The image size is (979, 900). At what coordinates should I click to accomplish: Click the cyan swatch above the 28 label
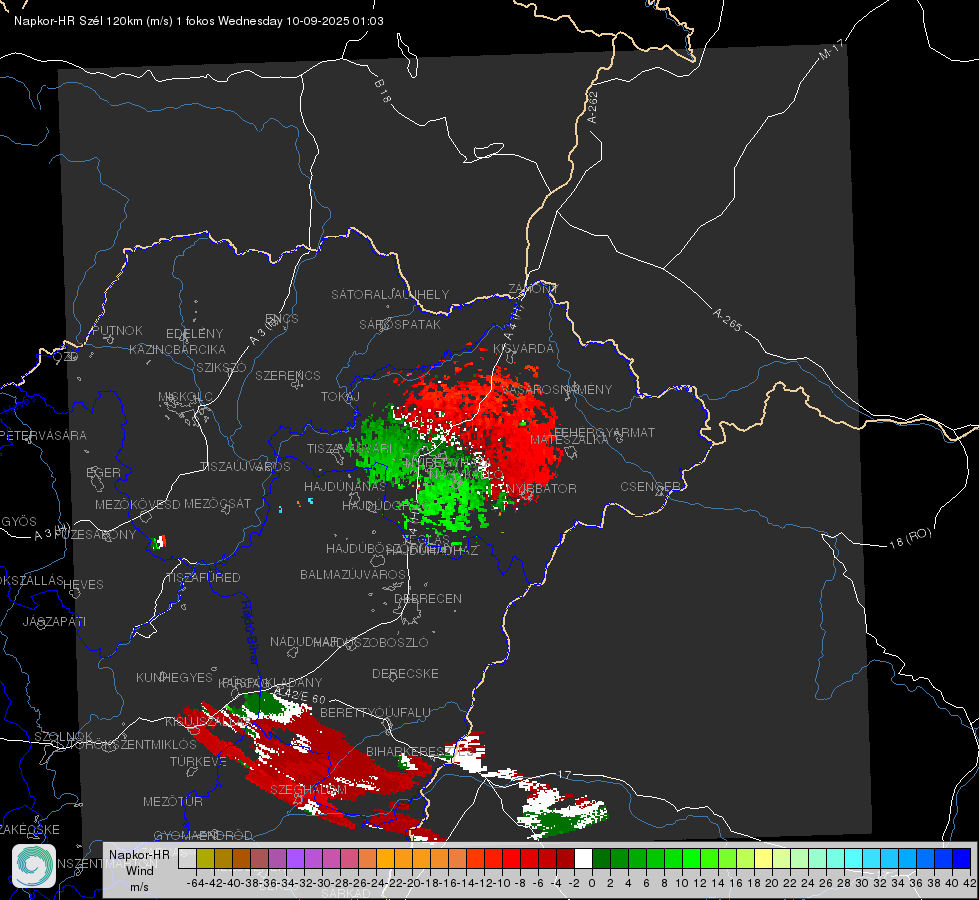point(854,858)
